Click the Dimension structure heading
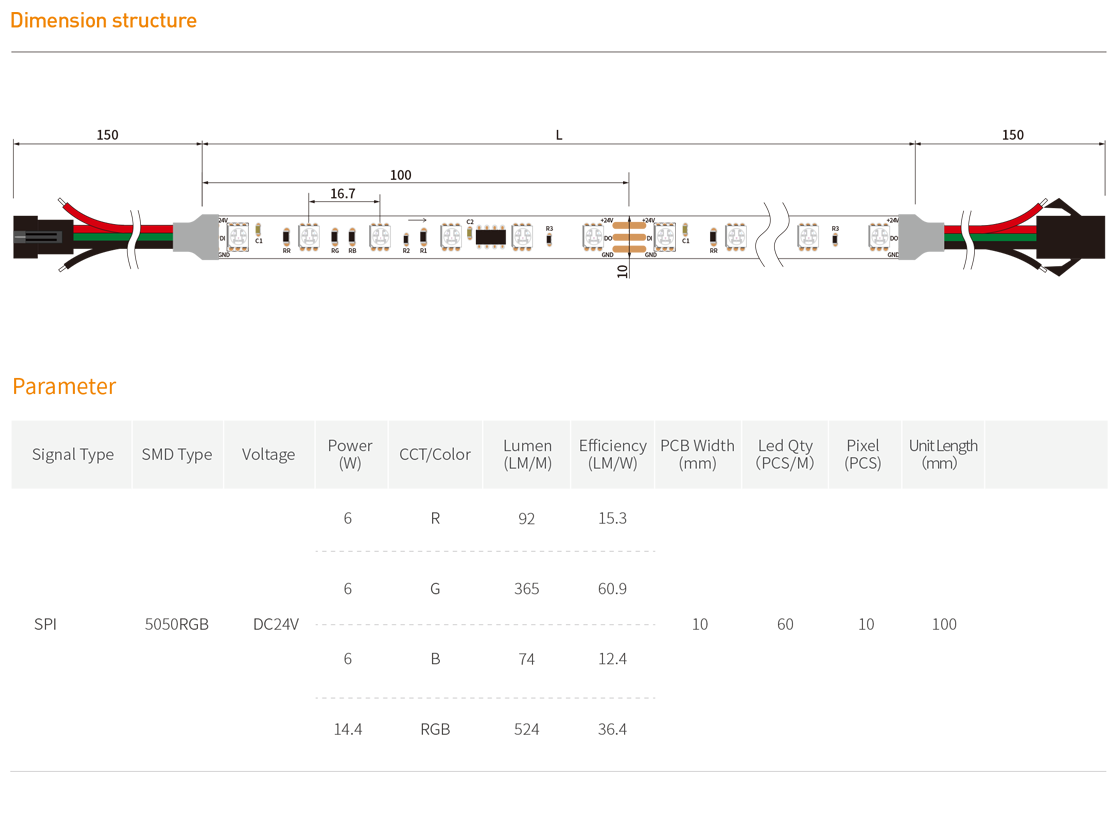 pos(103,20)
